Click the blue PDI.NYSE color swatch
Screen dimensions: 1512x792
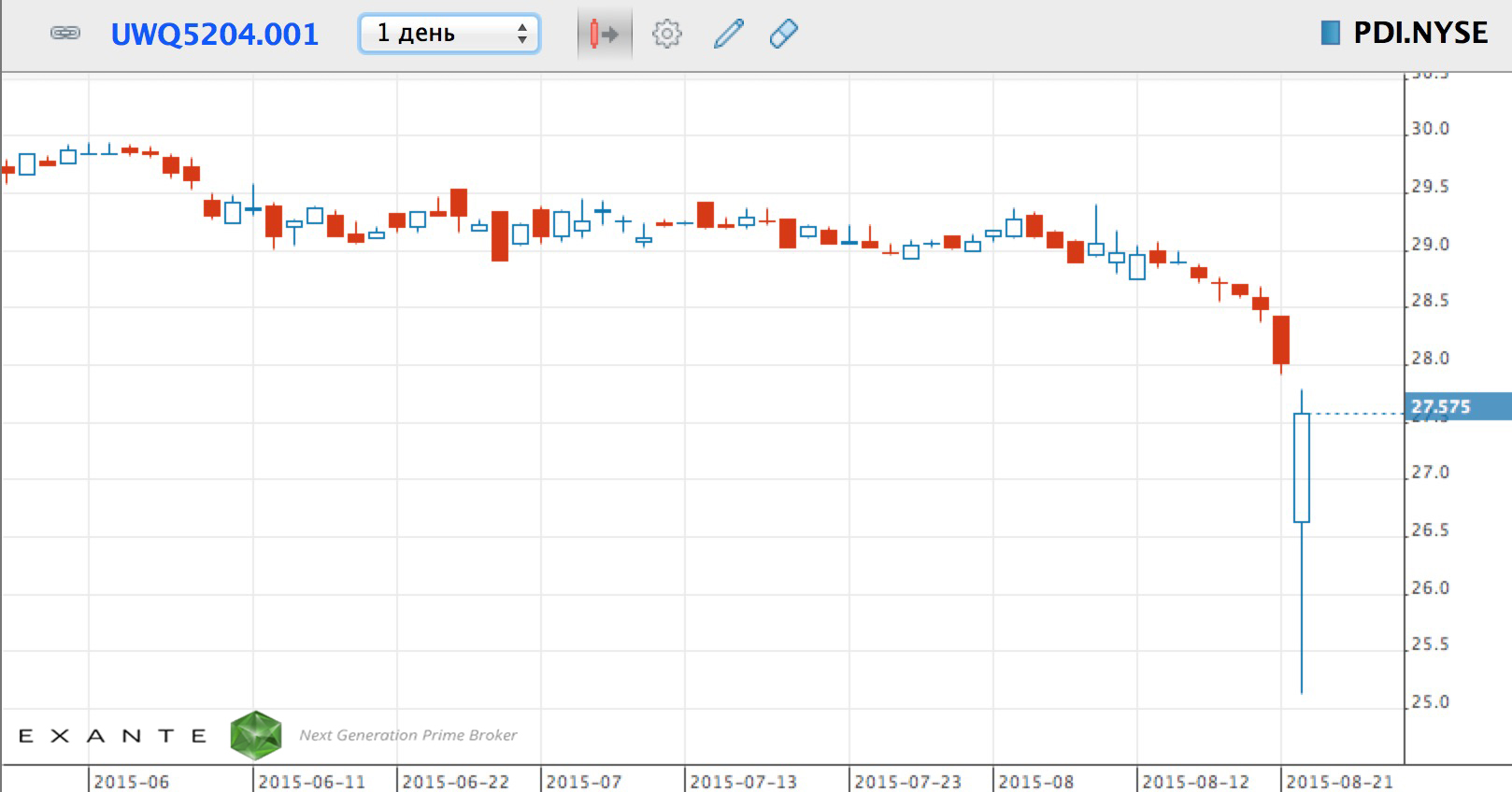[x=1330, y=34]
